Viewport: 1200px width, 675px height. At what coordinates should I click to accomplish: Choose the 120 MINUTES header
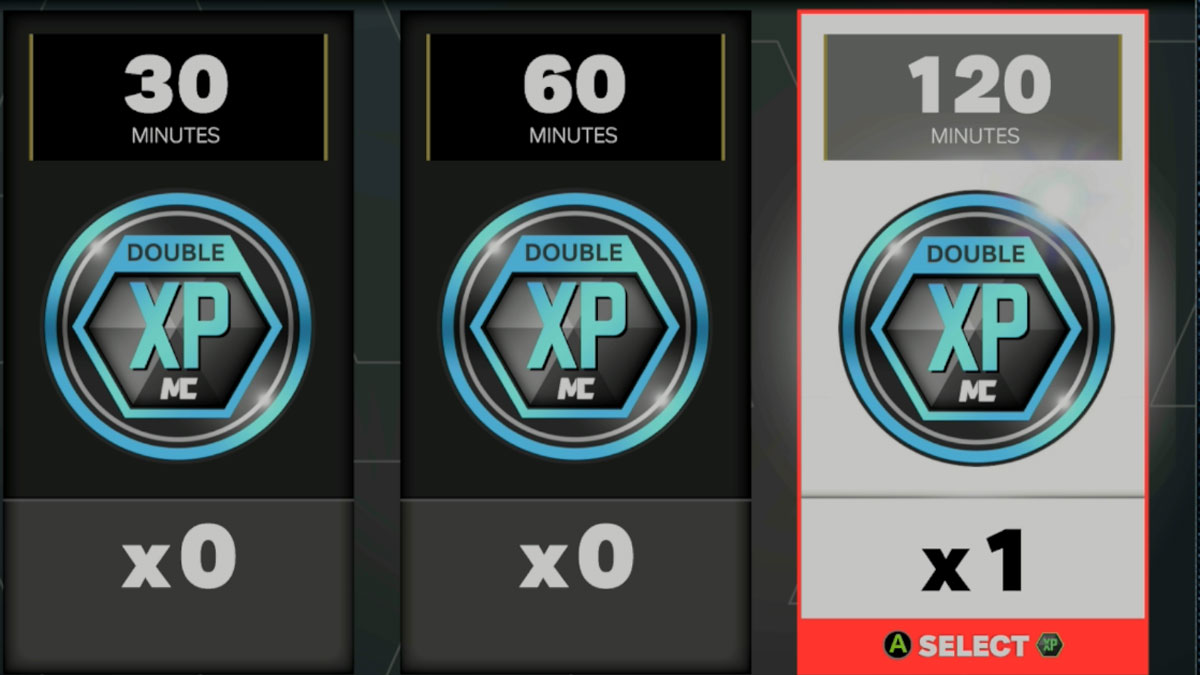point(975,97)
